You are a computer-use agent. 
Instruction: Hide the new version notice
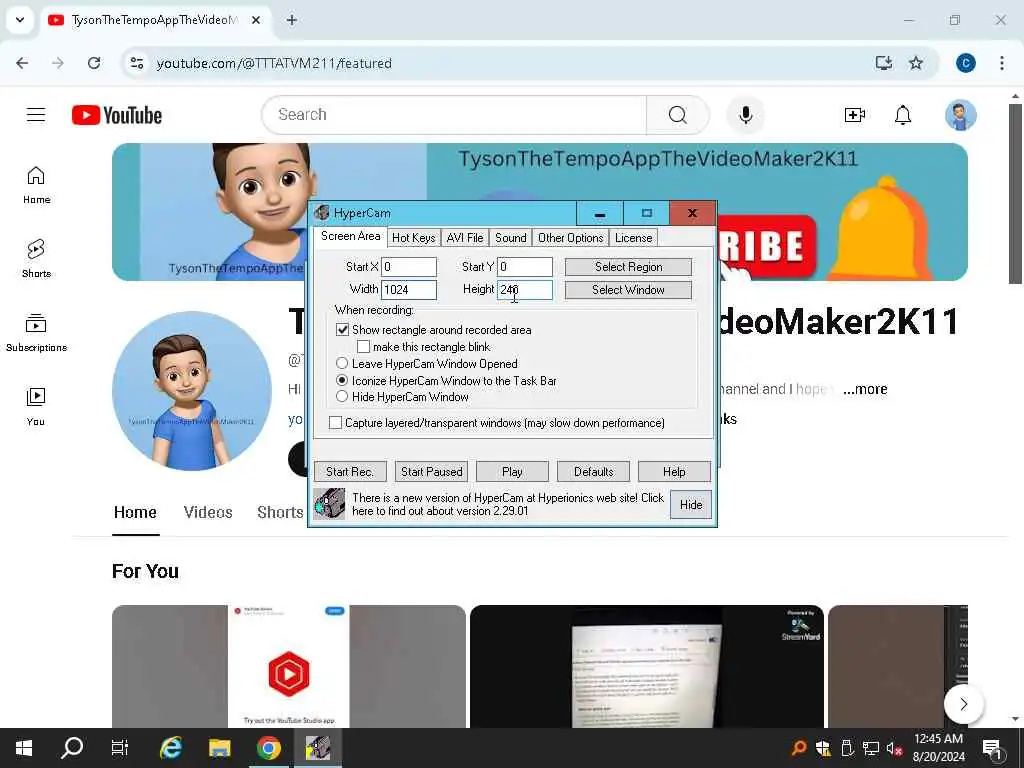tap(691, 505)
